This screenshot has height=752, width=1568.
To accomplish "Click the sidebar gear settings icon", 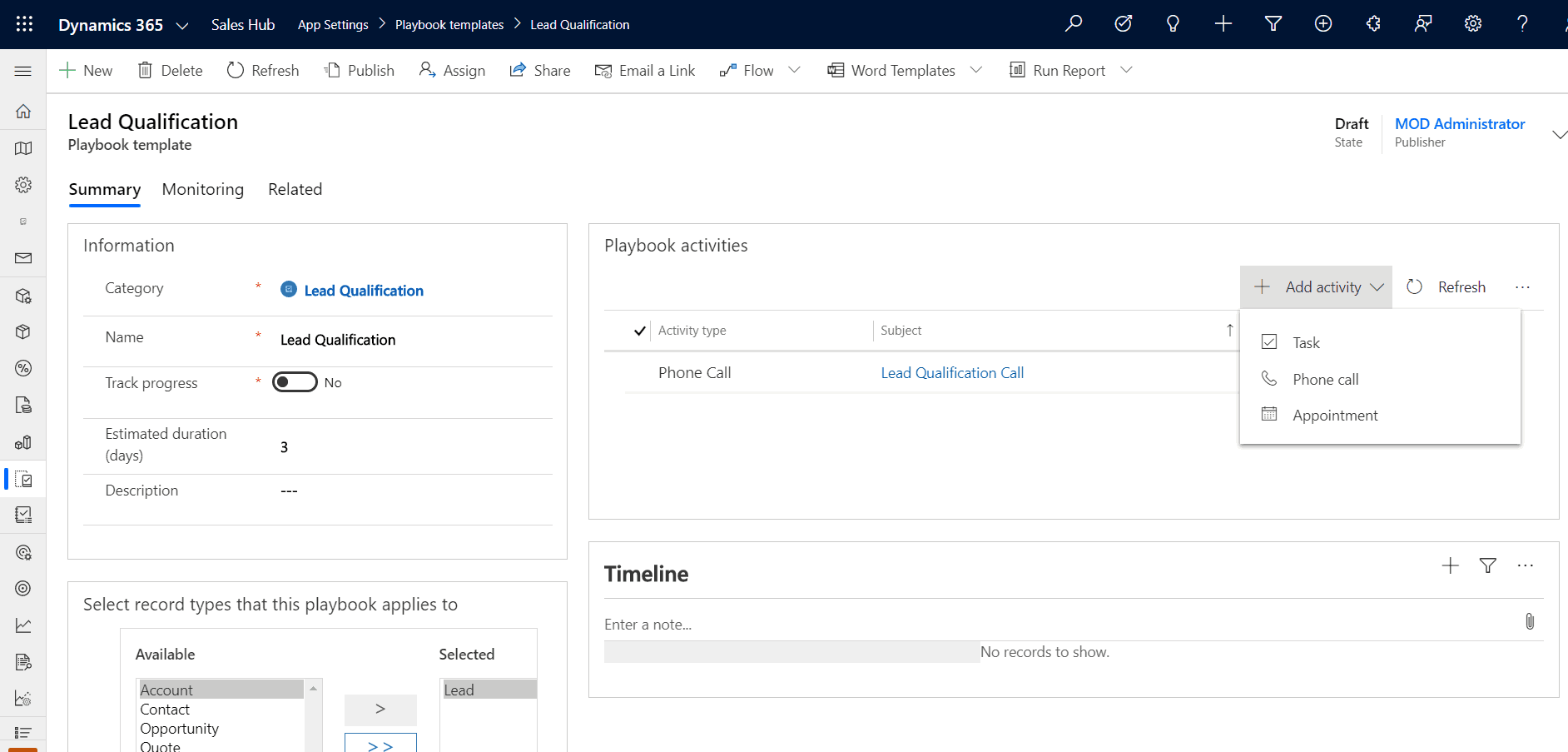I will [x=23, y=185].
